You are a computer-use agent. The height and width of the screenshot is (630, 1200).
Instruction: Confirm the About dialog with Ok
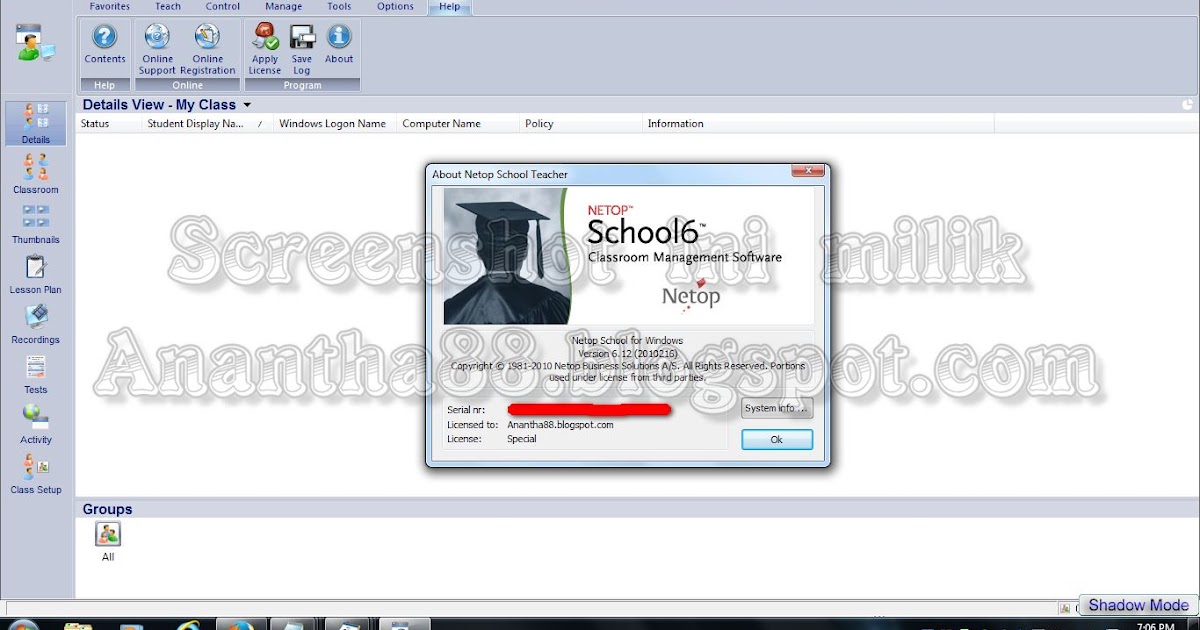click(777, 440)
